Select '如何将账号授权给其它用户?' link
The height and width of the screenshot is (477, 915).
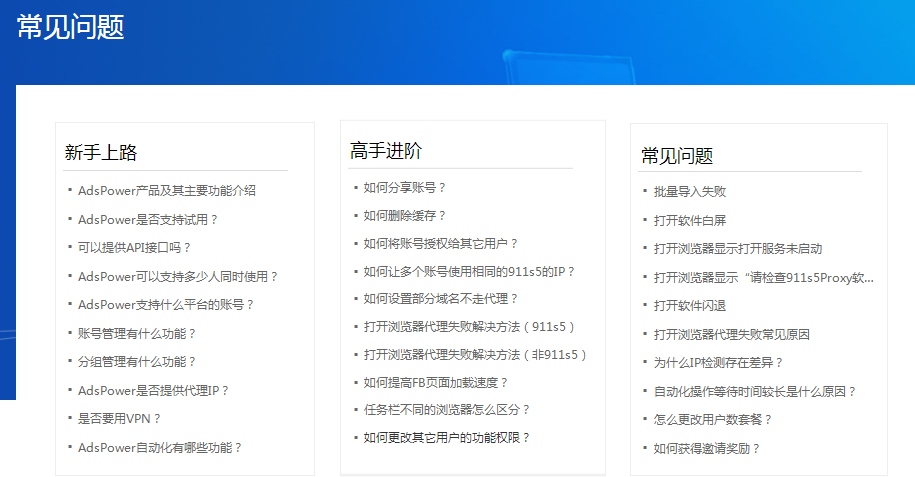(x=441, y=244)
